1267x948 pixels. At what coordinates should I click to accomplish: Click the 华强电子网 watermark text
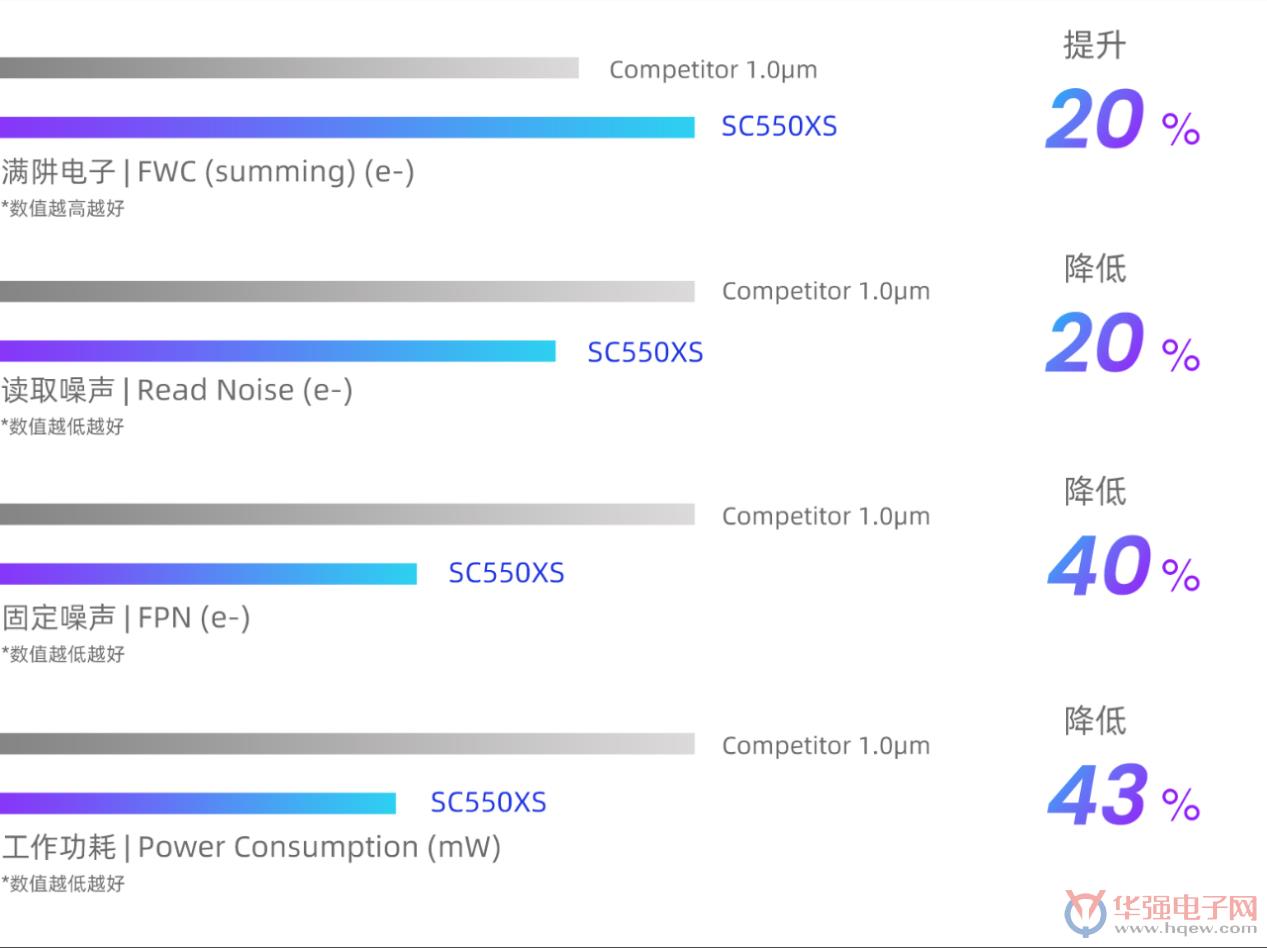(1186, 906)
